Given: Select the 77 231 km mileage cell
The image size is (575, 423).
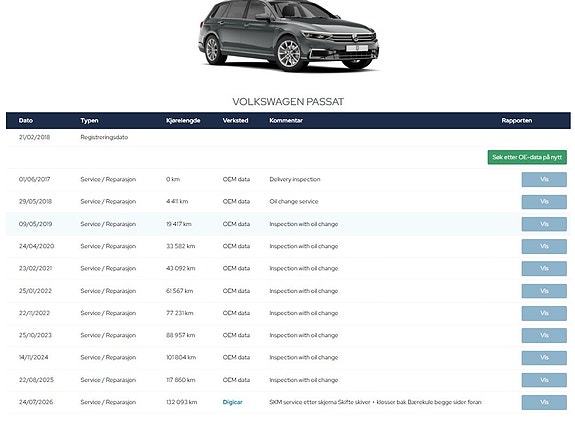Looking at the screenshot, I should pos(180,313).
